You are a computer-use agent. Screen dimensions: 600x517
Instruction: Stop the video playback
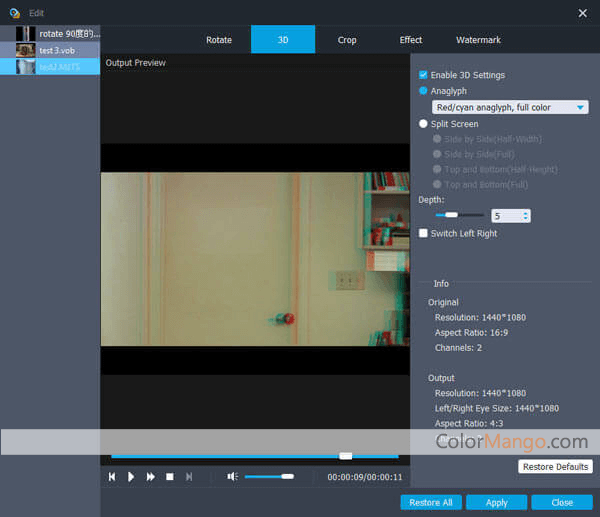click(170, 477)
